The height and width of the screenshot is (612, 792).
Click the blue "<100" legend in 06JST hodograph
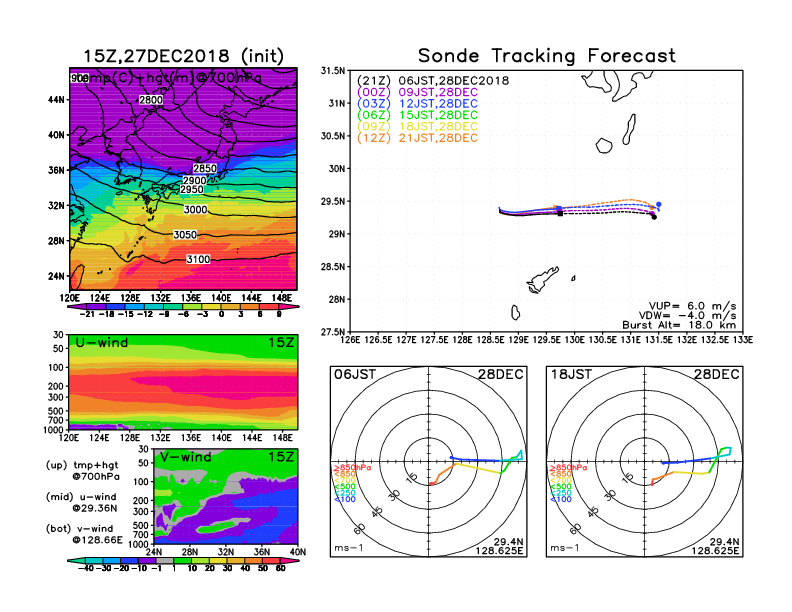tap(344, 499)
